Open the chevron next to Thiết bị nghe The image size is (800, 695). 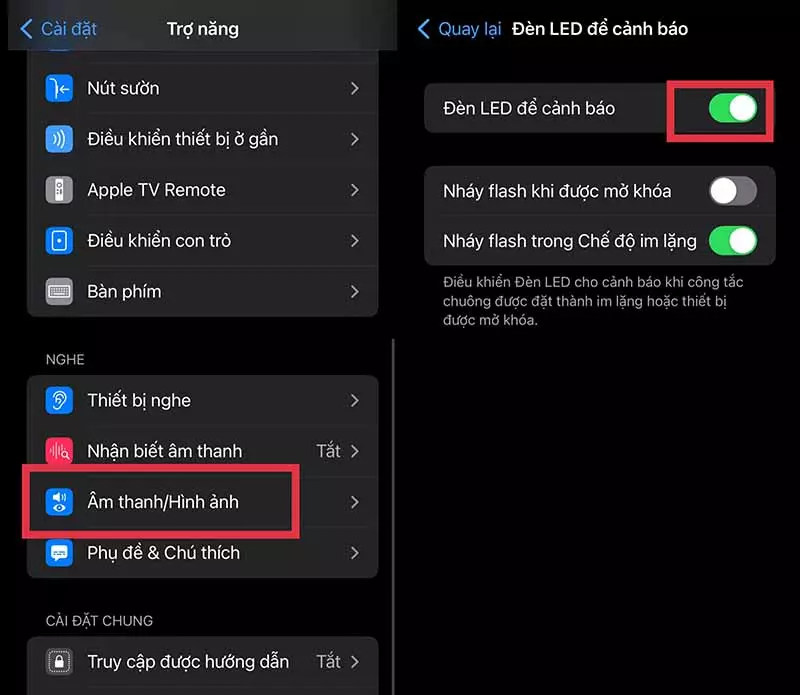(355, 401)
